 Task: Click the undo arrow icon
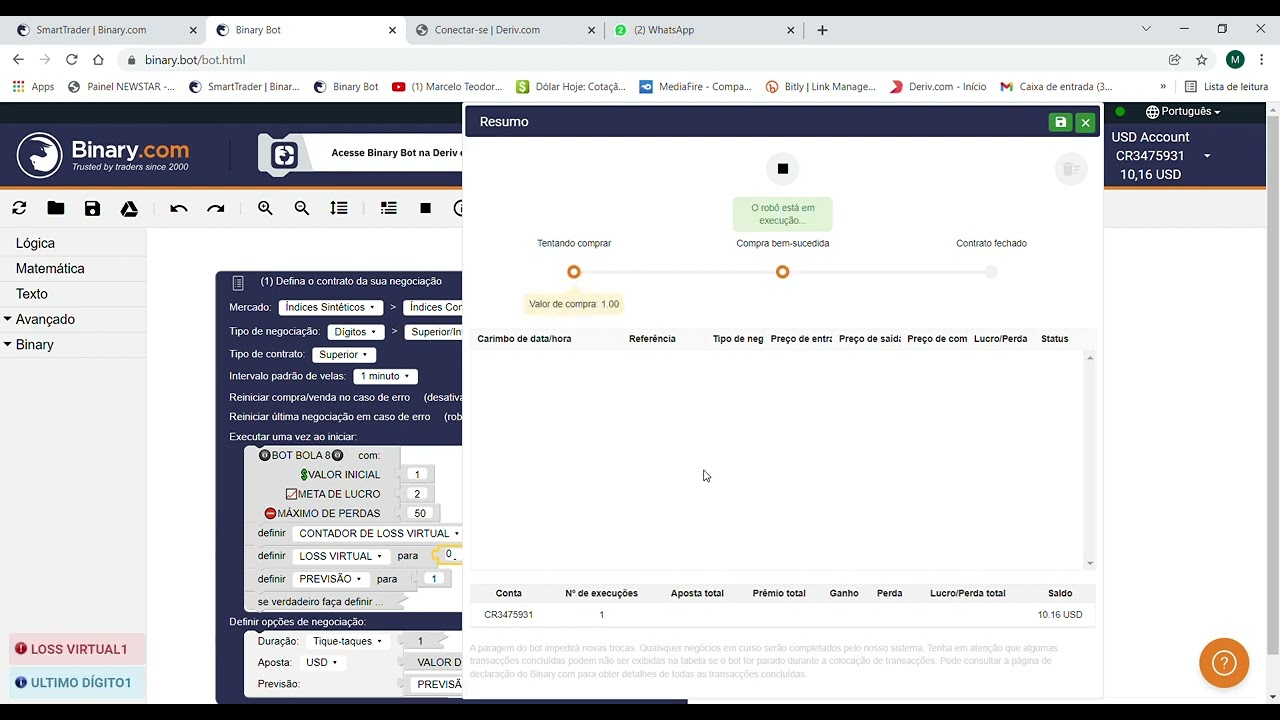pos(179,208)
